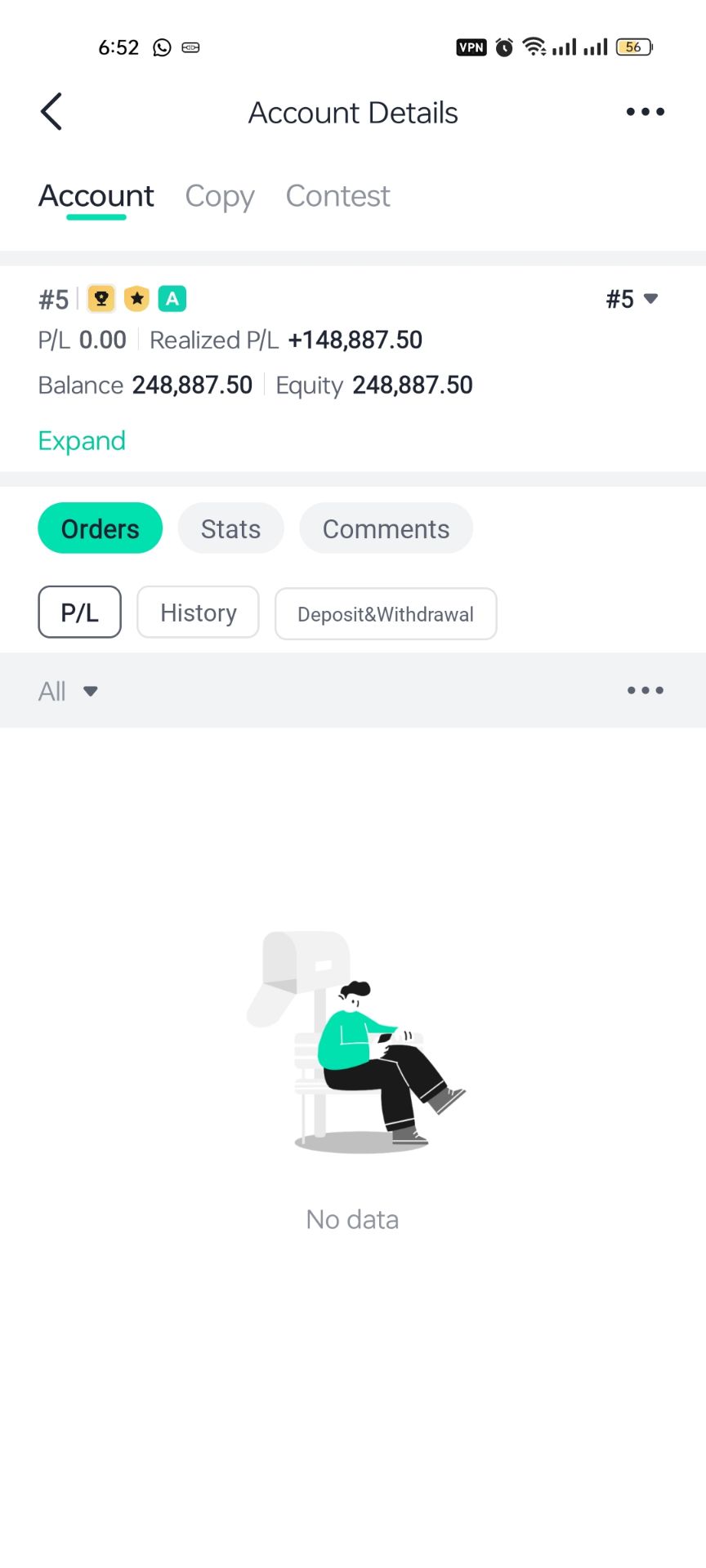Open the three-dot menu beside Account Details
This screenshot has height=1568, width=706.
coord(645,112)
